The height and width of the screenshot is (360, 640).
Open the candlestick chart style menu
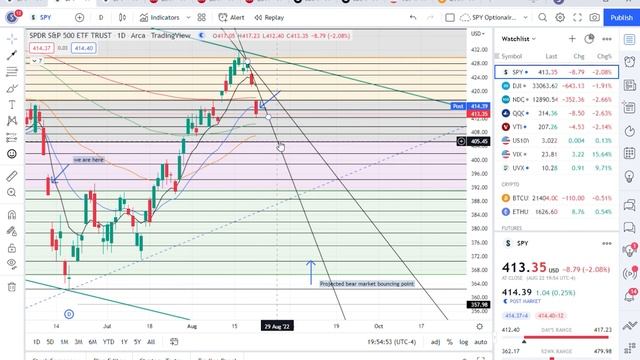pos(122,18)
